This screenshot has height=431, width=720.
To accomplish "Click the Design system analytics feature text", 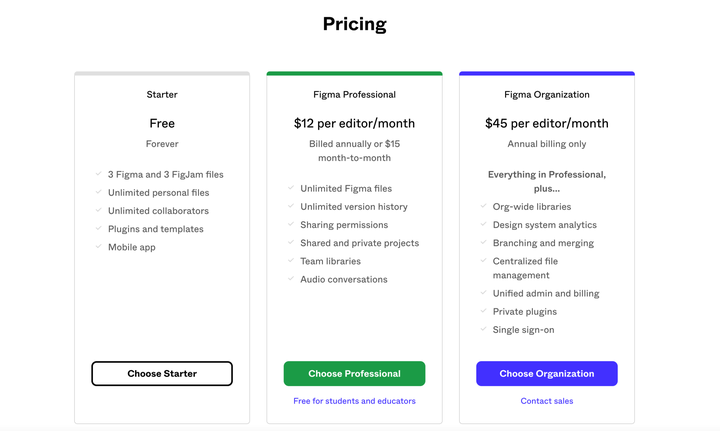I will 544,225.
